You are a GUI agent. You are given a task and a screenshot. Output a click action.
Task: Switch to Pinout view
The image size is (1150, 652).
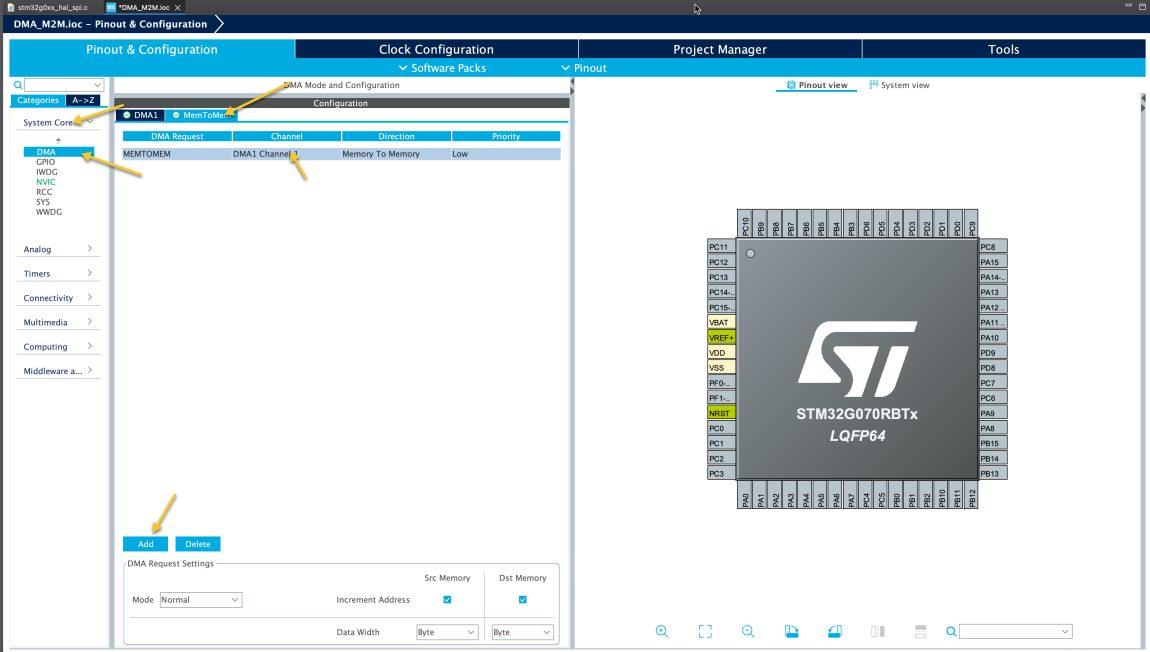tap(816, 85)
